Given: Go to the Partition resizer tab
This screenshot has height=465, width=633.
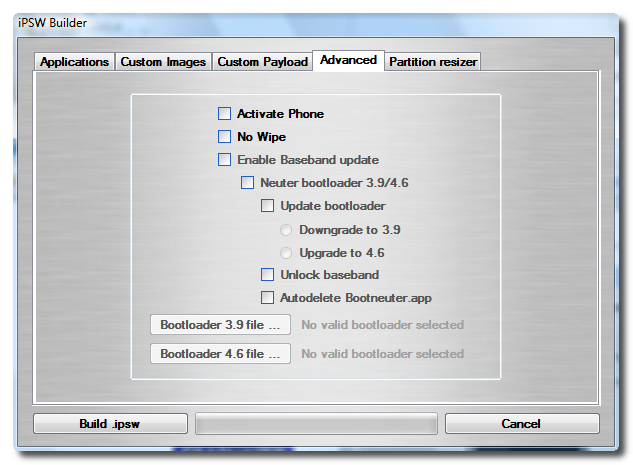Looking at the screenshot, I should pos(433,62).
